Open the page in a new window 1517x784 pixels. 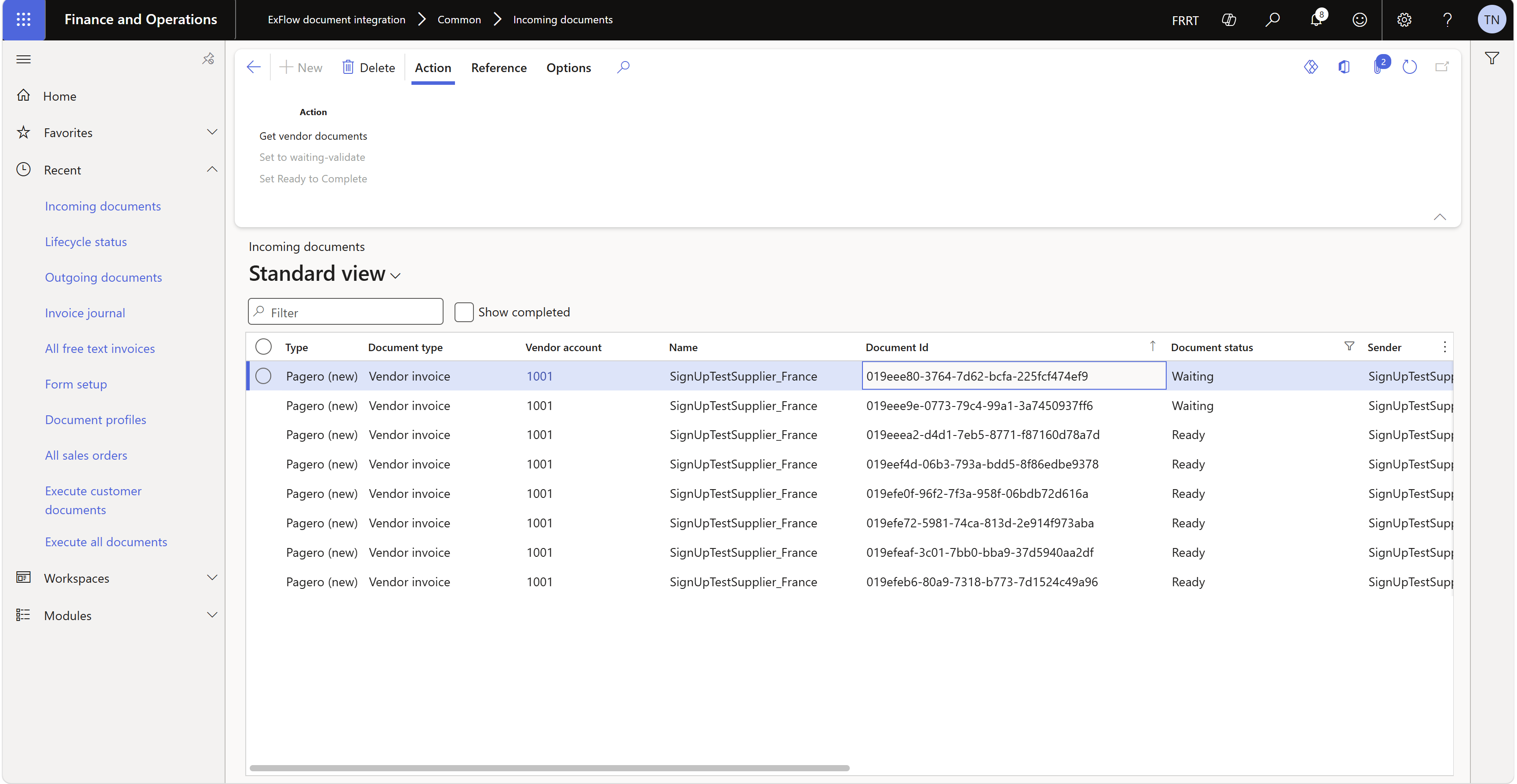(x=1442, y=67)
